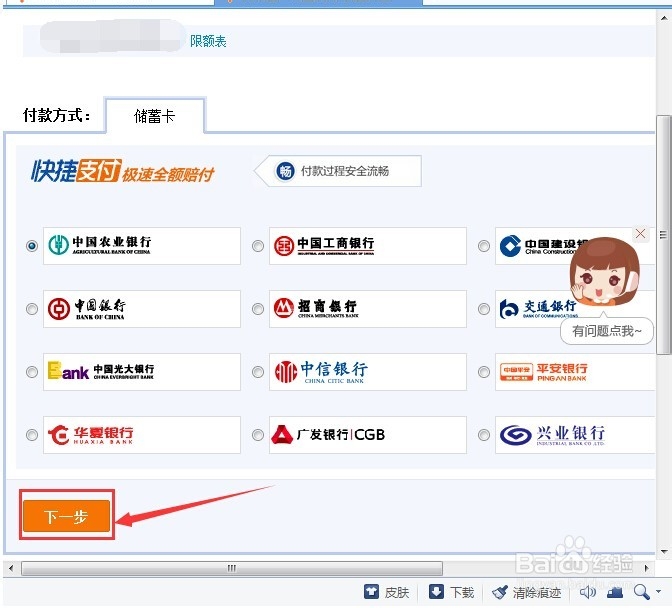The width and height of the screenshot is (672, 608).
Task: Select the 广发银行 CGB radio button
Action: pyautogui.click(x=258, y=435)
